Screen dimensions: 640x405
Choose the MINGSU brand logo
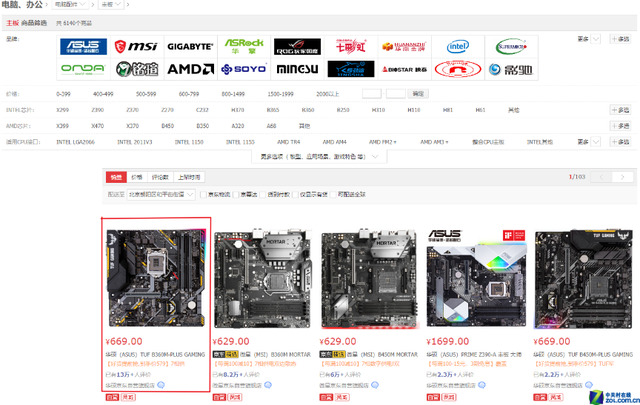click(x=297, y=69)
